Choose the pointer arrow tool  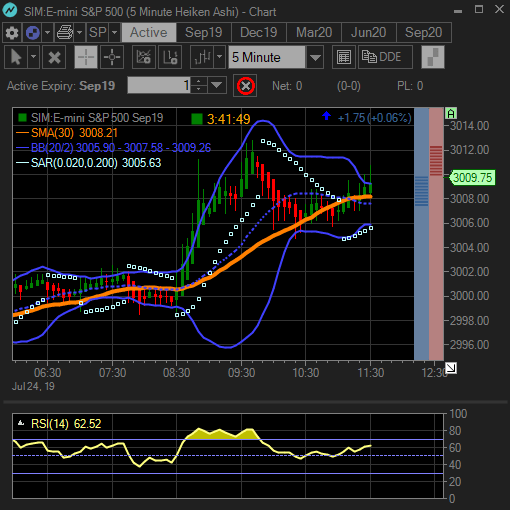[16, 57]
